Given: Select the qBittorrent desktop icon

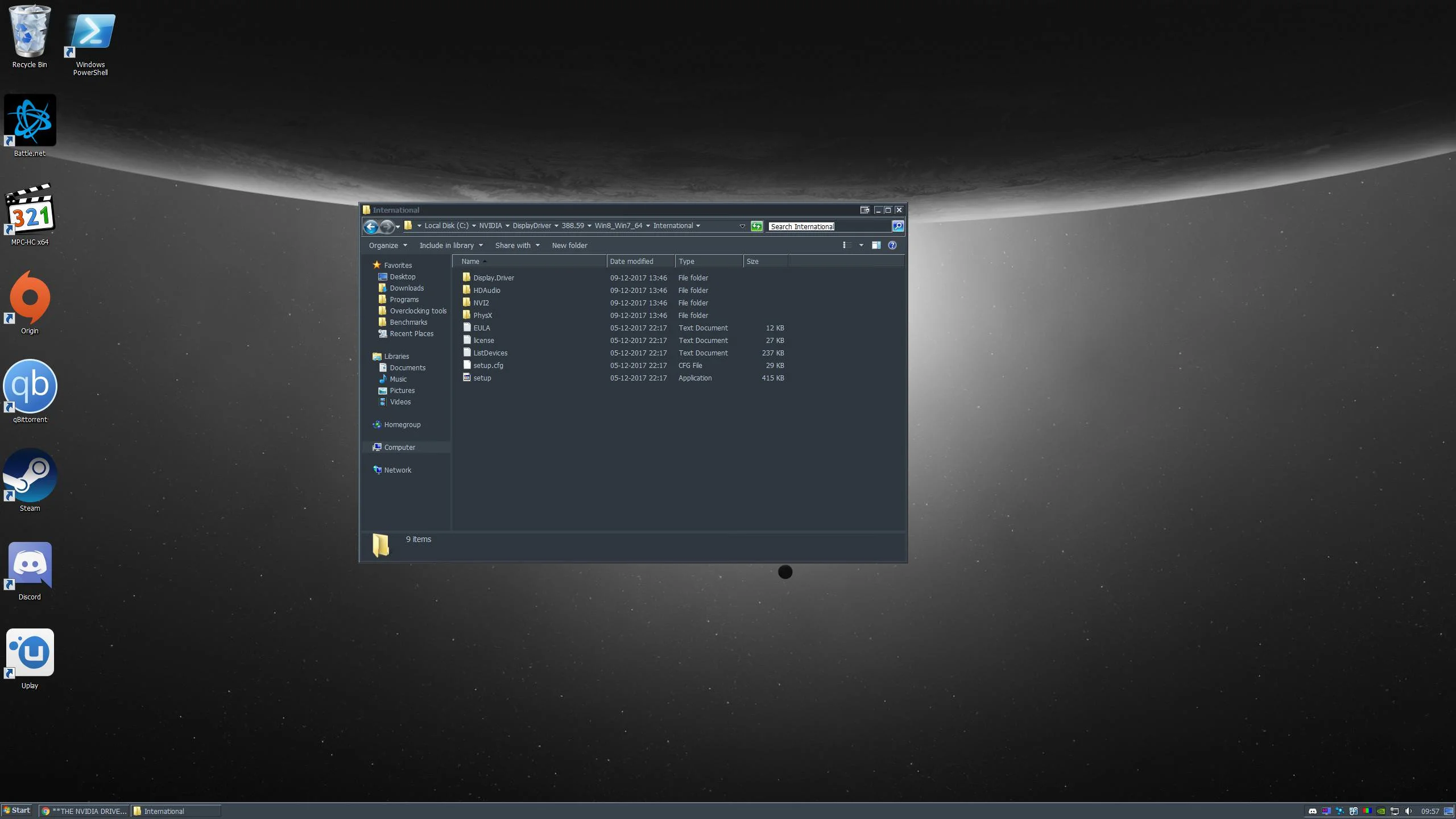Looking at the screenshot, I should click(x=30, y=391).
